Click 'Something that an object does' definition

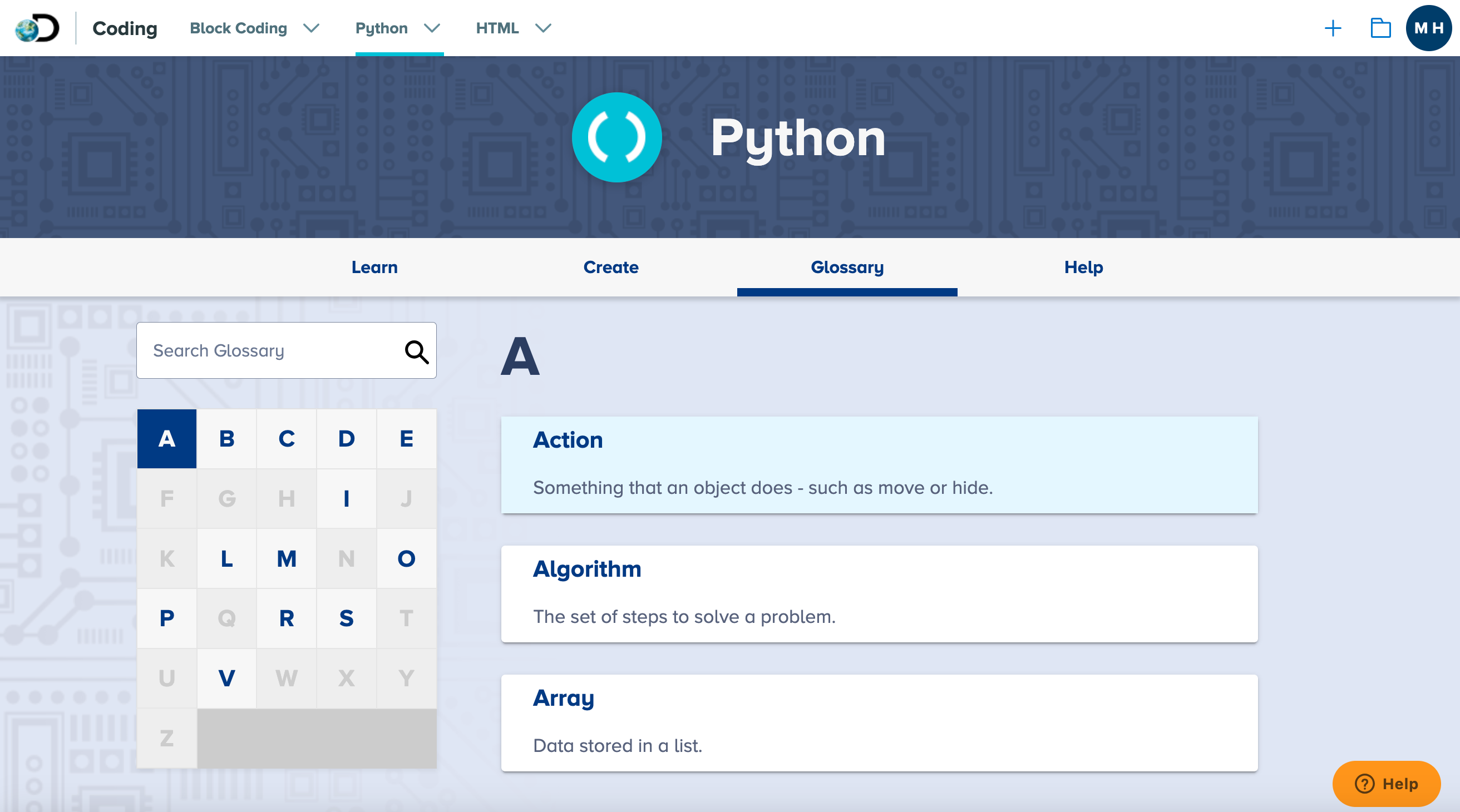(763, 488)
